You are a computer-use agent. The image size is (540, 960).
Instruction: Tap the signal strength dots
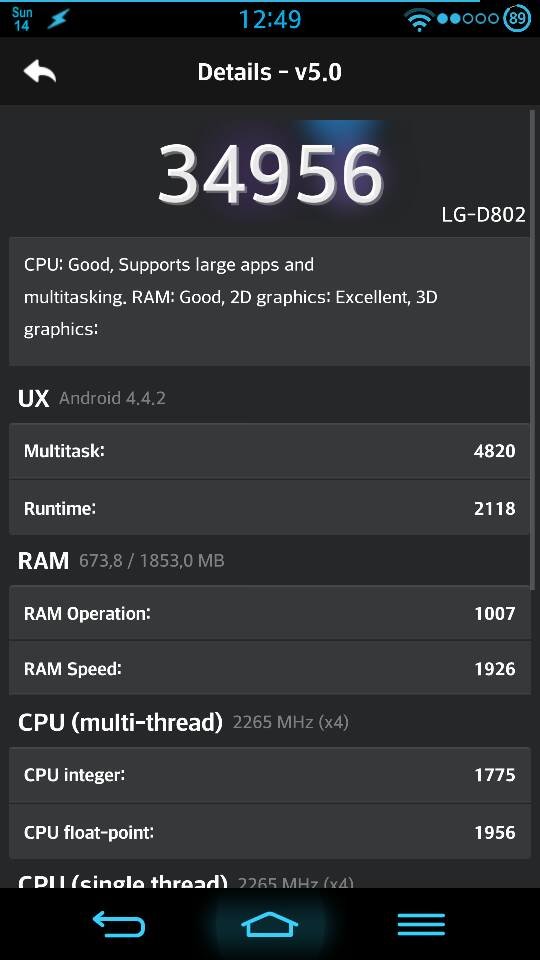(x=468, y=18)
